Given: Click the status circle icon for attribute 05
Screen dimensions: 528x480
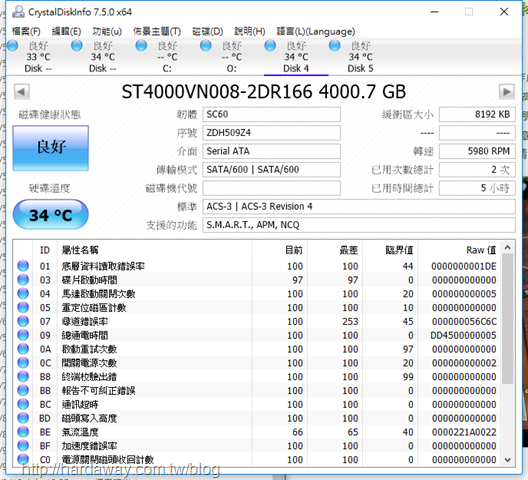Looking at the screenshot, I should click(23, 307).
